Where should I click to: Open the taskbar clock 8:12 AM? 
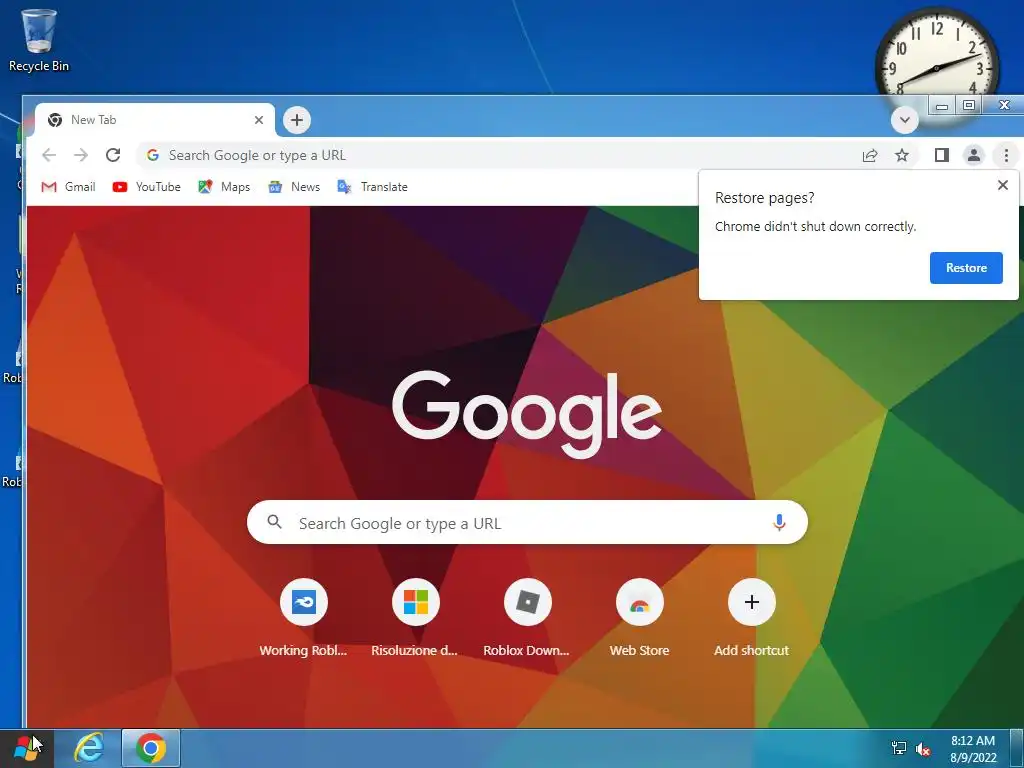(x=973, y=749)
